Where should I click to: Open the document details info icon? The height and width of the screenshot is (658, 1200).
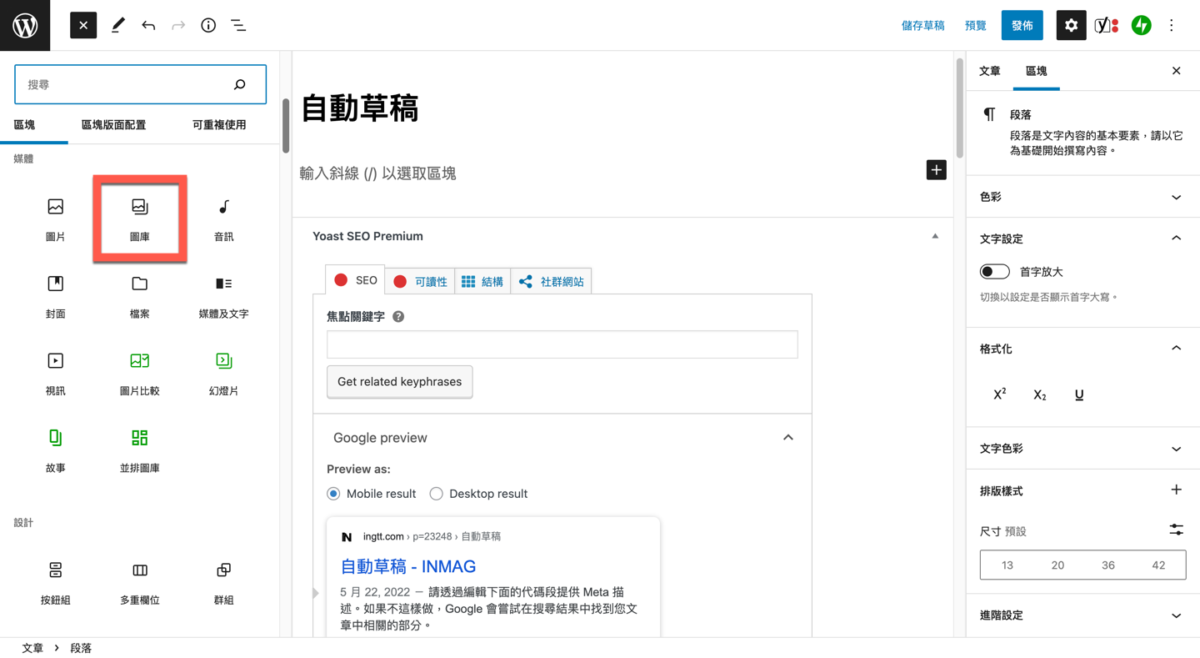208,25
